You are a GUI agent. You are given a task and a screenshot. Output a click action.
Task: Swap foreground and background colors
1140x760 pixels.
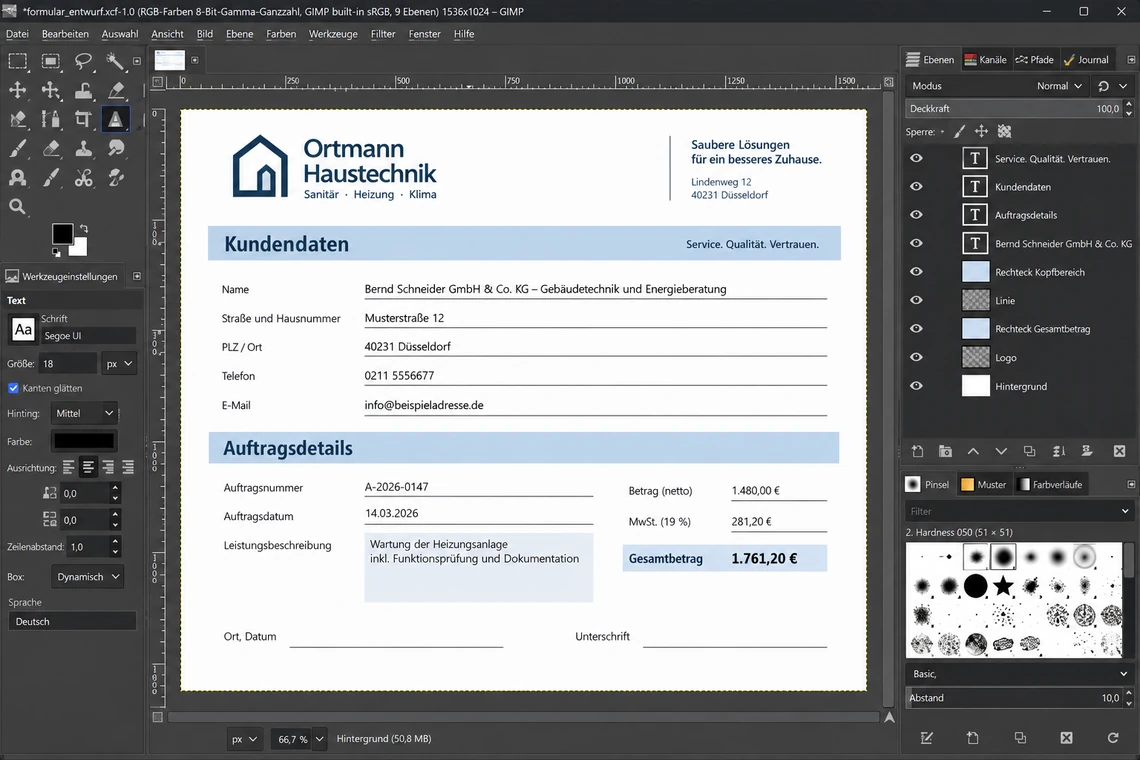coord(84,228)
